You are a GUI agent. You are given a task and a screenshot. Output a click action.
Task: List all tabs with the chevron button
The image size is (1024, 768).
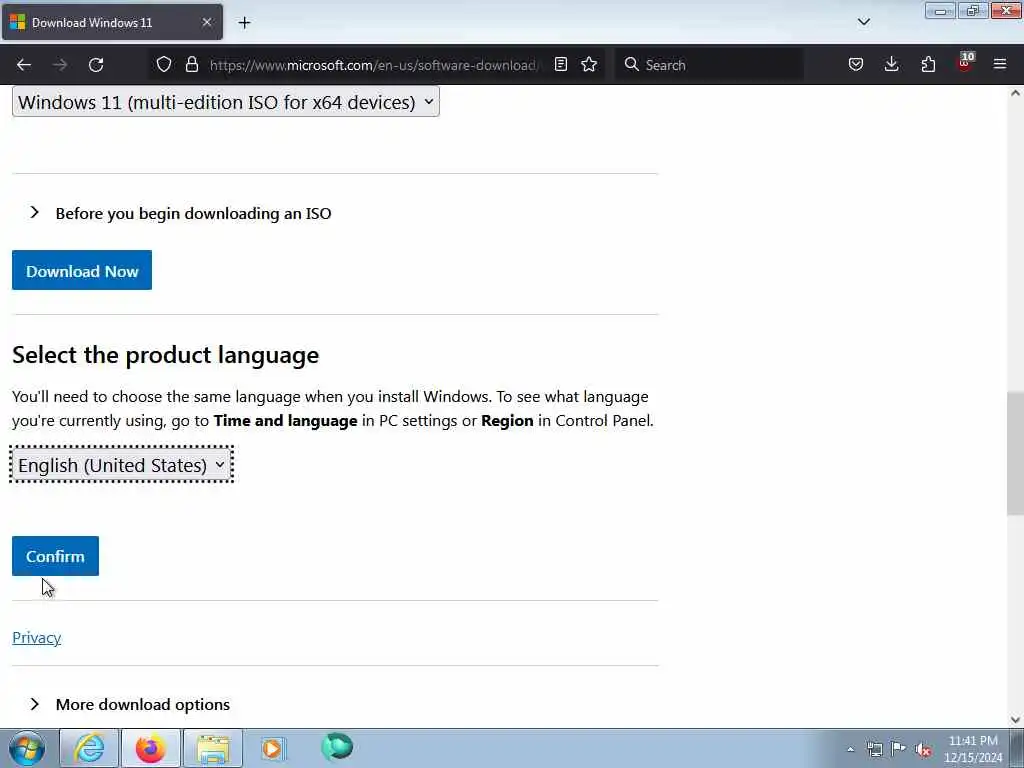coord(863,22)
